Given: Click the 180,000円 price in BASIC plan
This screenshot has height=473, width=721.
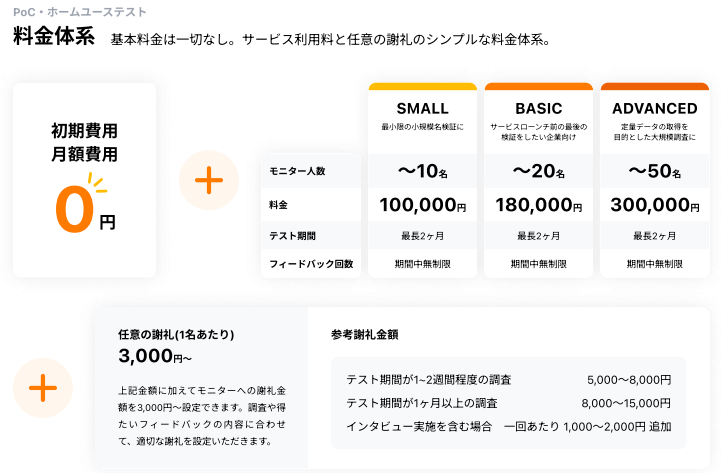Looking at the screenshot, I should coord(538,205).
